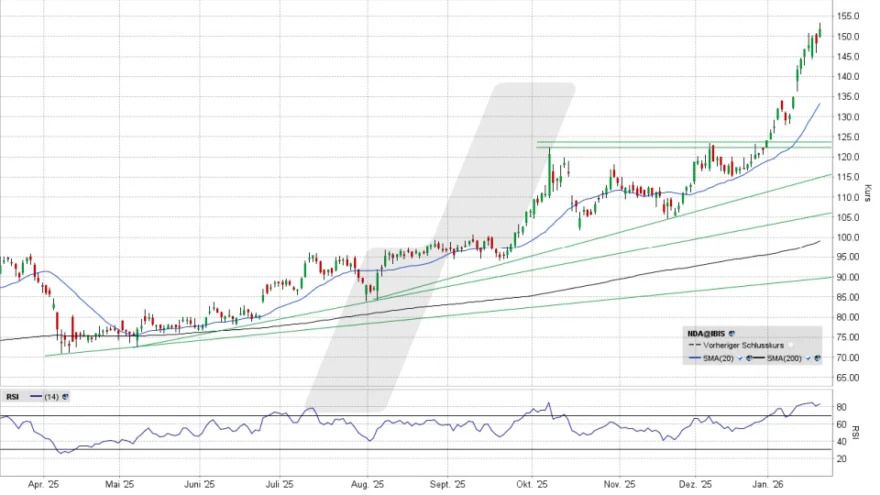Click the 155.0 price axis label

[849, 17]
